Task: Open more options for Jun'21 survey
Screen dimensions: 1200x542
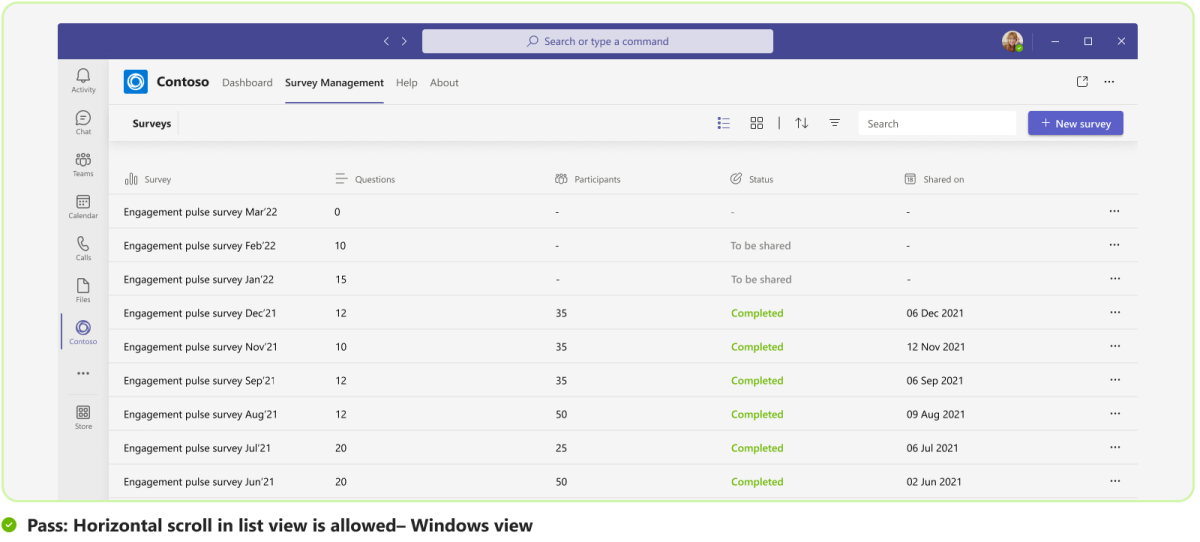Action: pyautogui.click(x=1114, y=482)
